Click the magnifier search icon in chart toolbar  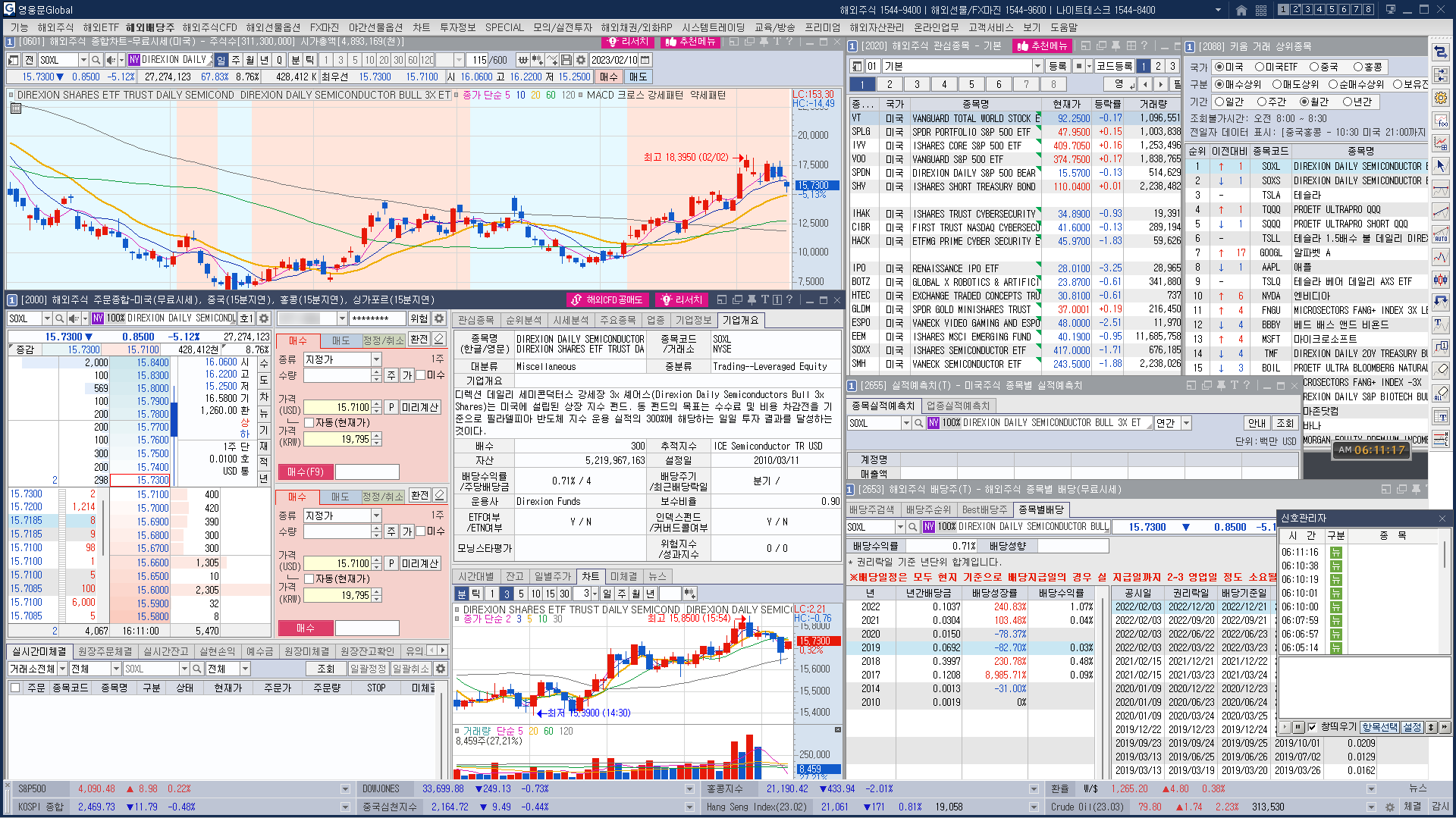pos(96,60)
